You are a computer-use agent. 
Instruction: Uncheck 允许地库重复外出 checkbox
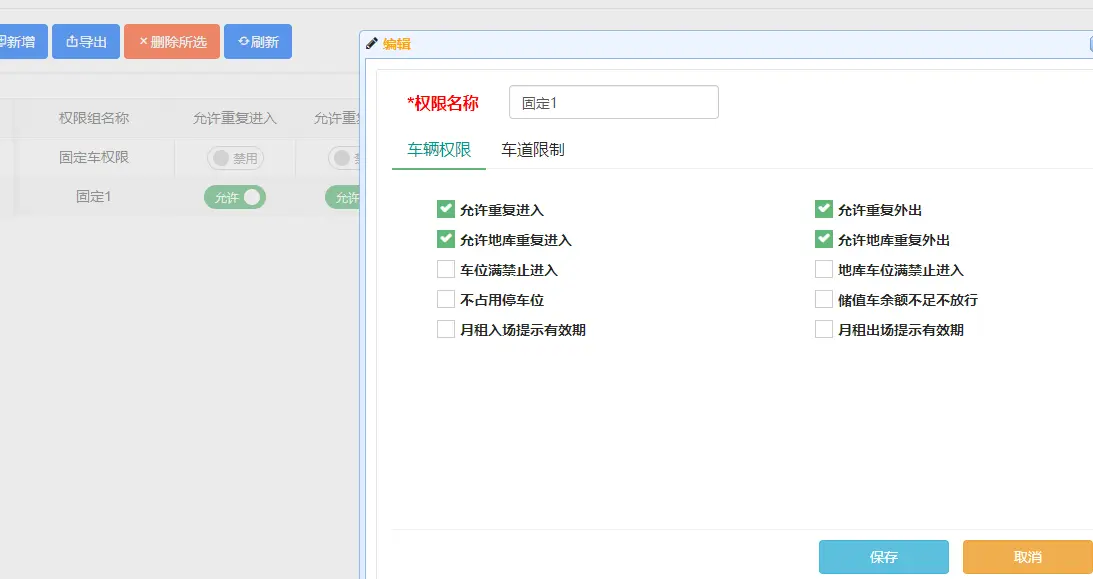(824, 239)
